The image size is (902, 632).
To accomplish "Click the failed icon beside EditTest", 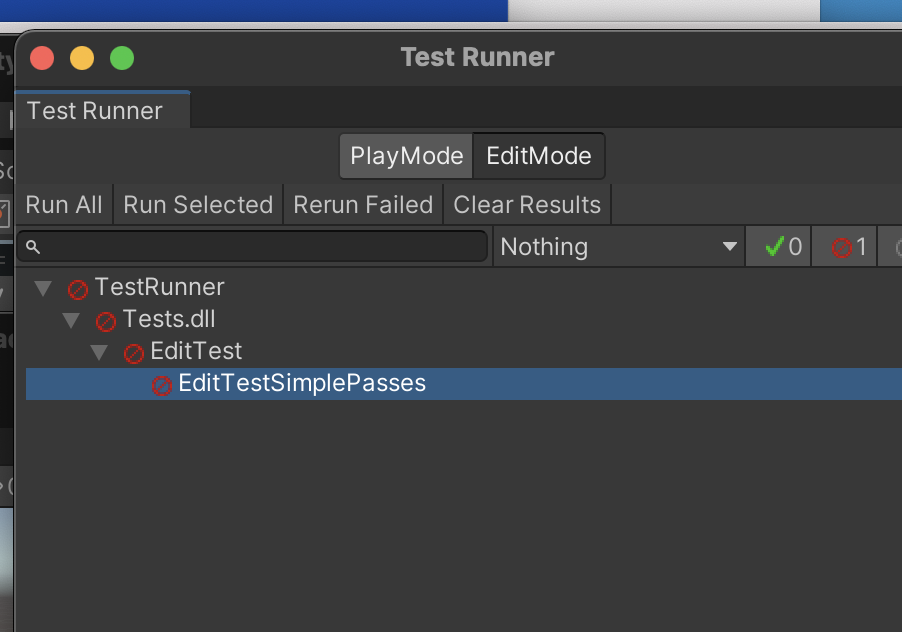I will 134,353.
